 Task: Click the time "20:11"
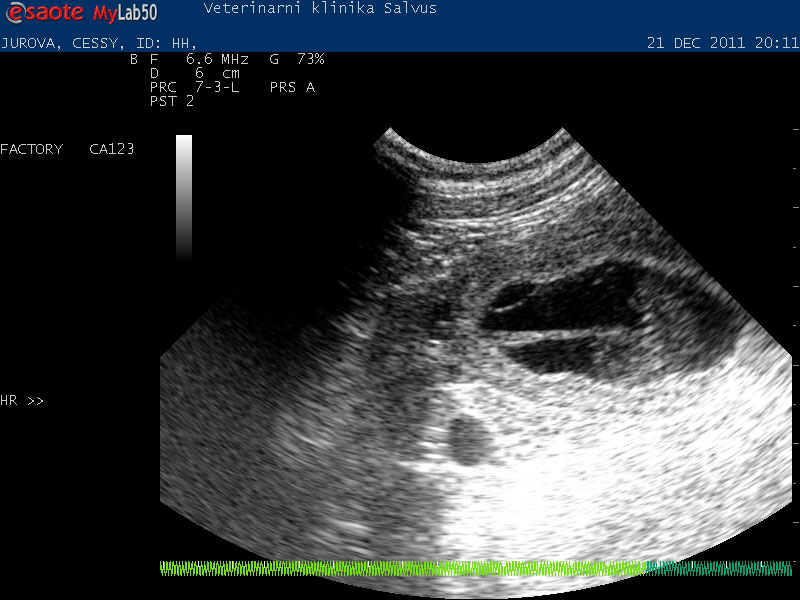coord(777,43)
